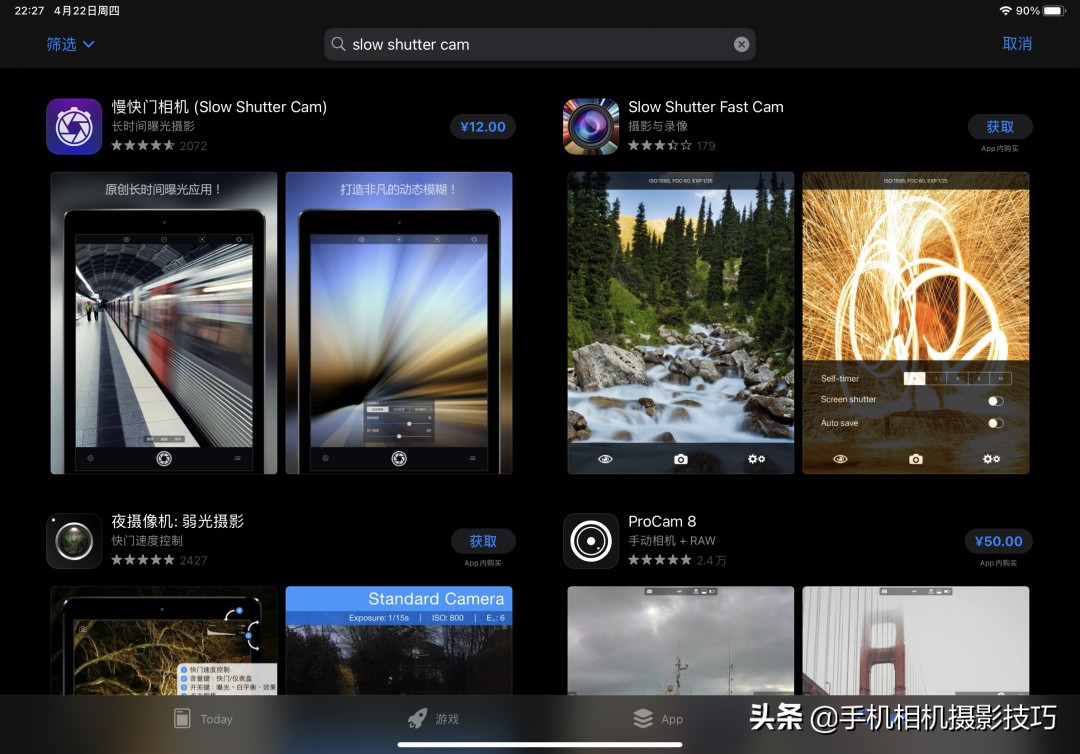This screenshot has height=754, width=1080.
Task: Tap the camera icon in the sparks screenshot
Action: (915, 459)
